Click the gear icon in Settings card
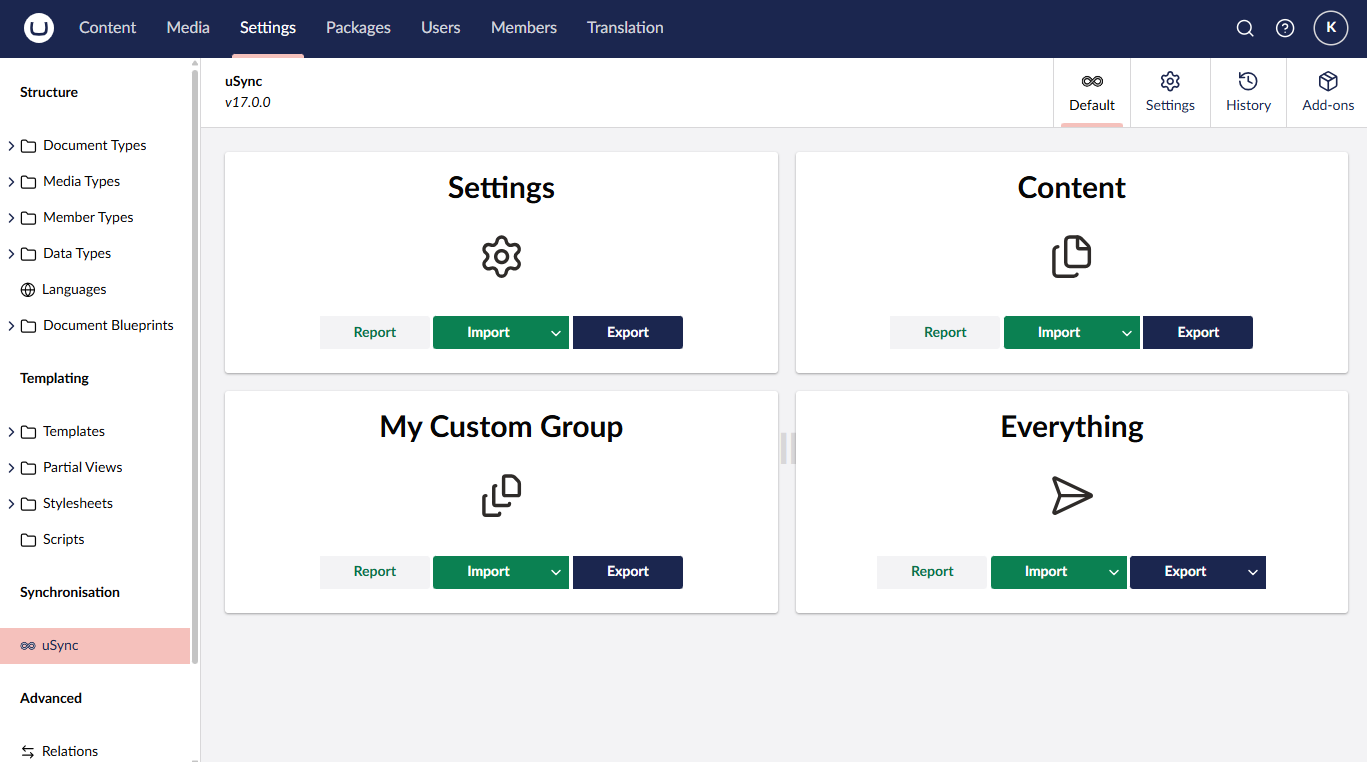 pos(501,257)
